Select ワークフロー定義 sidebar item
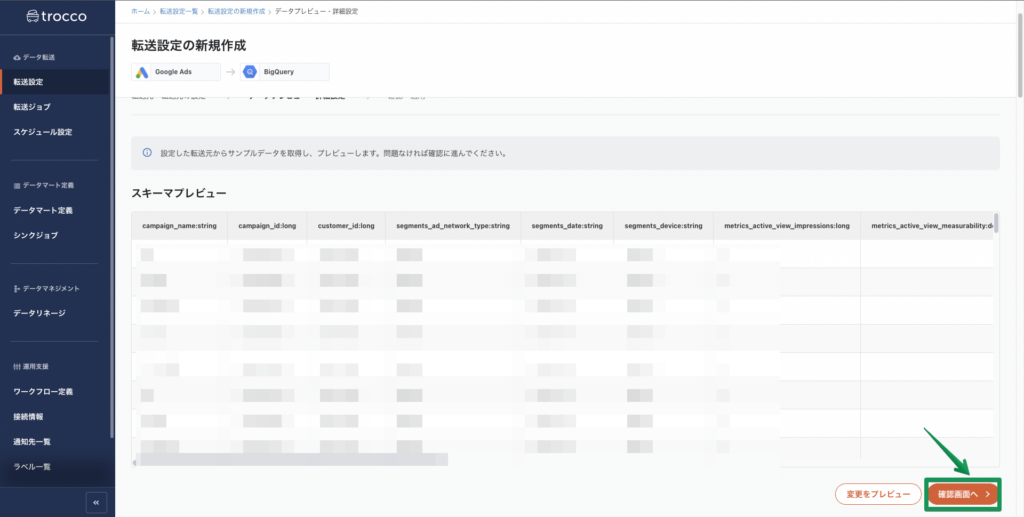Screen dimensions: 1024x517 42,391
